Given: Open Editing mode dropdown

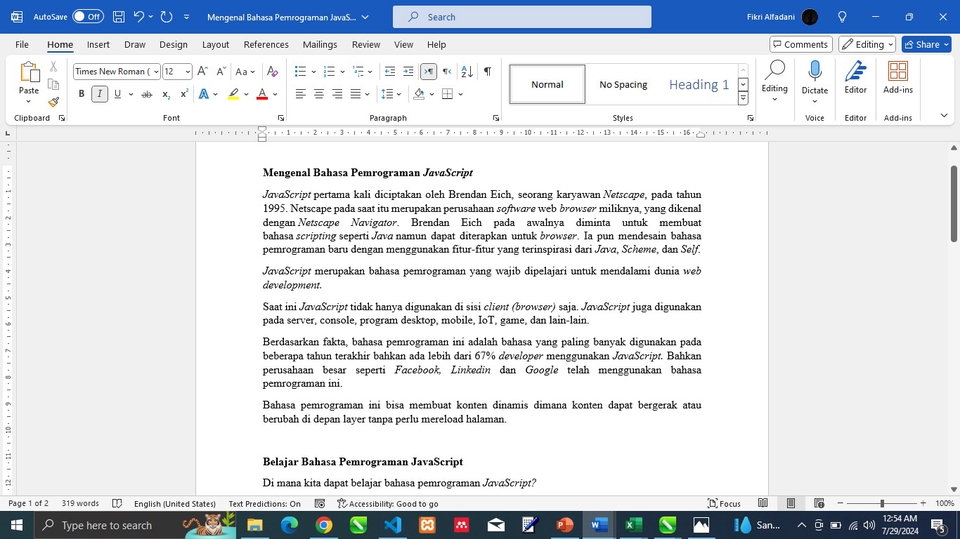Looking at the screenshot, I should pos(866,44).
